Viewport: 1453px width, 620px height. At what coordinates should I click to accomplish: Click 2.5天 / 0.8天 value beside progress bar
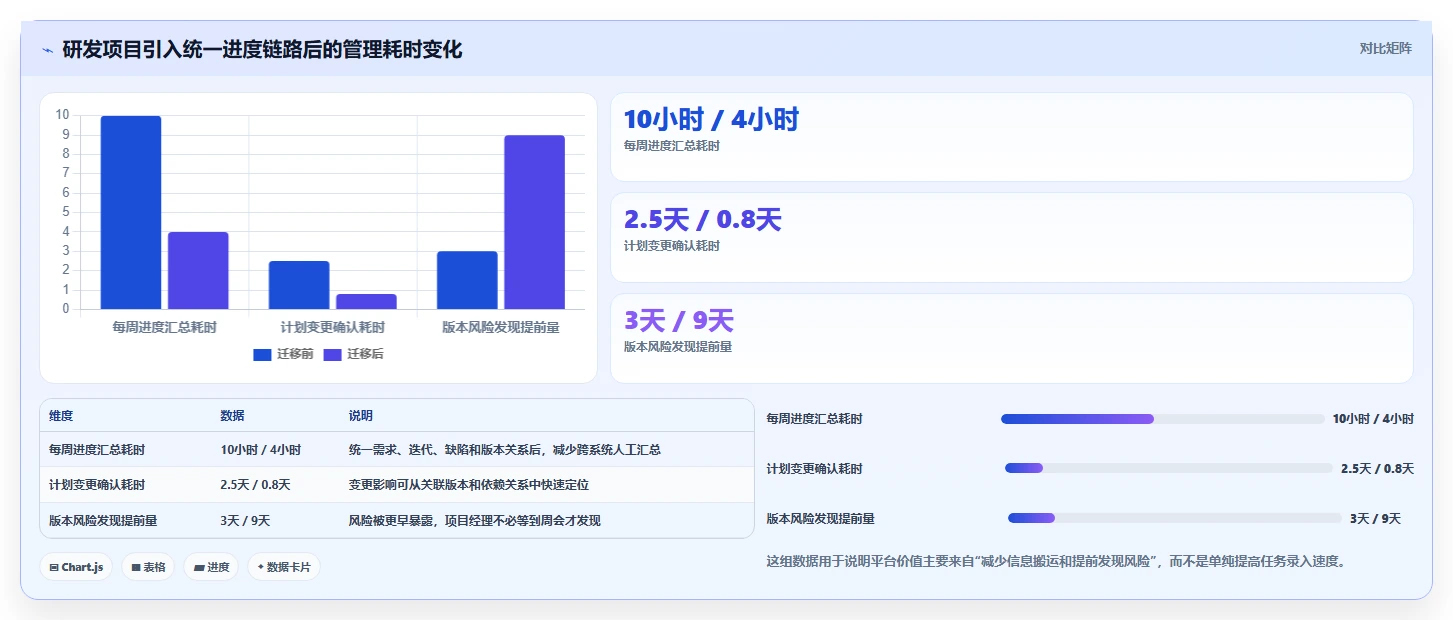tap(1377, 468)
